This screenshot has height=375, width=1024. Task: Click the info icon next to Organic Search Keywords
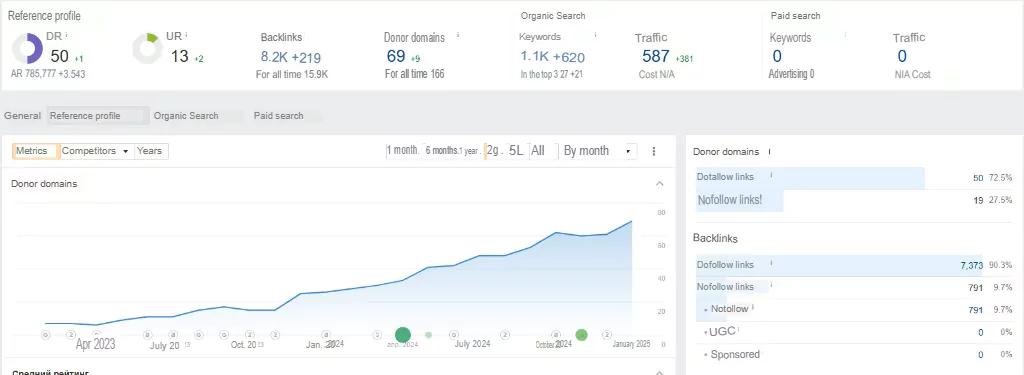[595, 35]
